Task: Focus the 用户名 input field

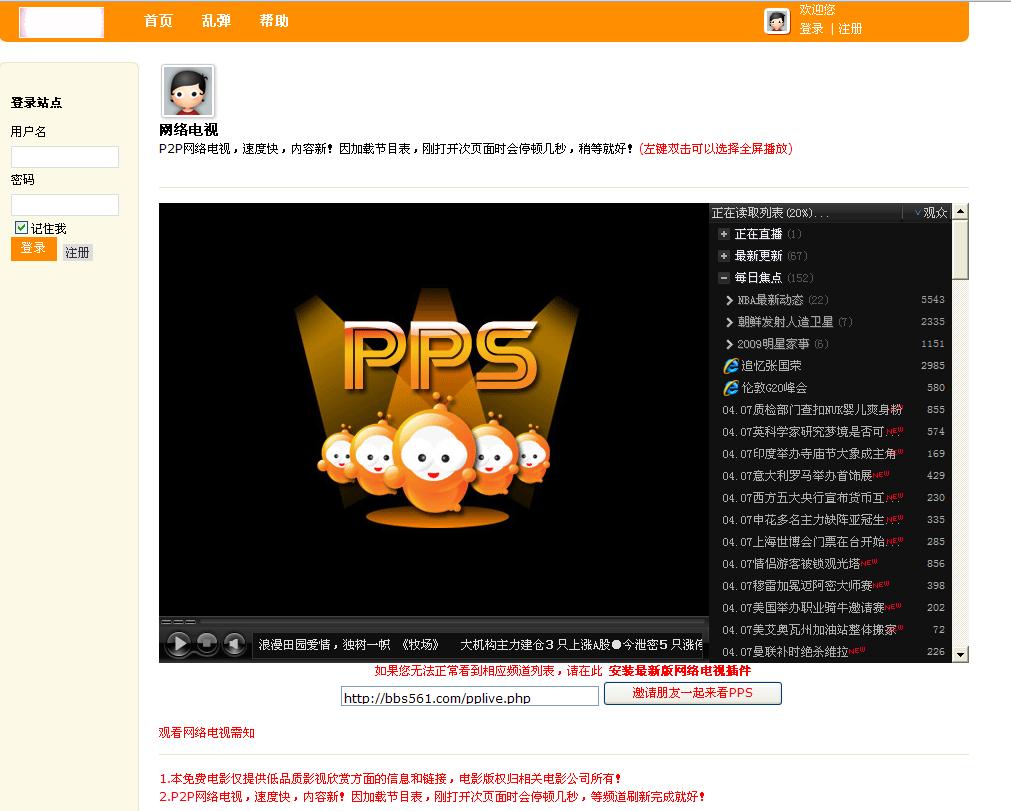Action: [x=65, y=157]
